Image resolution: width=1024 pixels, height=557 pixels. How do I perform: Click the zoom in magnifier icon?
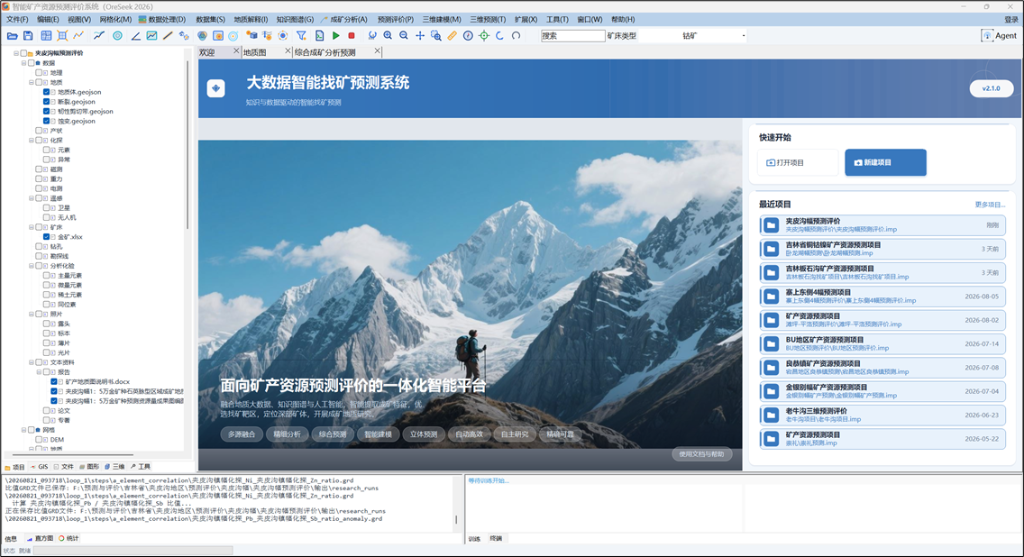(x=387, y=36)
